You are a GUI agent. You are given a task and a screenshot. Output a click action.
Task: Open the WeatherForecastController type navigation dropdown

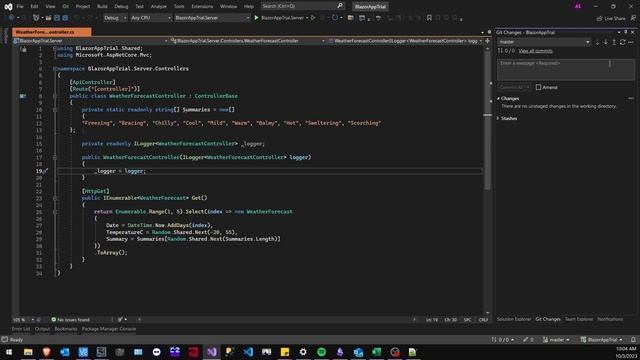click(248, 41)
